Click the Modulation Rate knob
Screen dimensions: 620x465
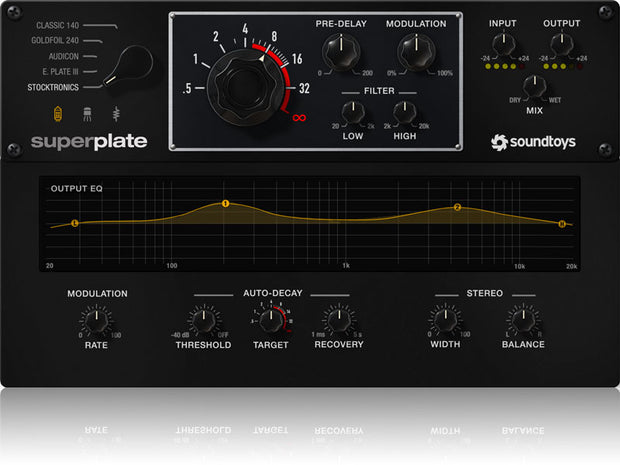(x=96, y=321)
